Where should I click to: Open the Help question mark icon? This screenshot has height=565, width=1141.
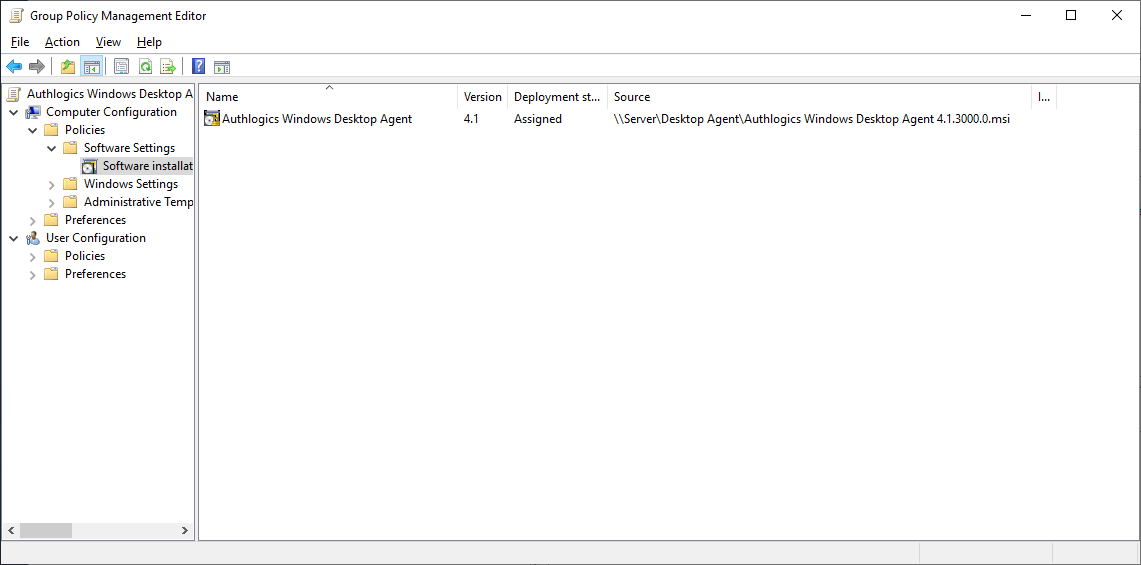point(198,67)
